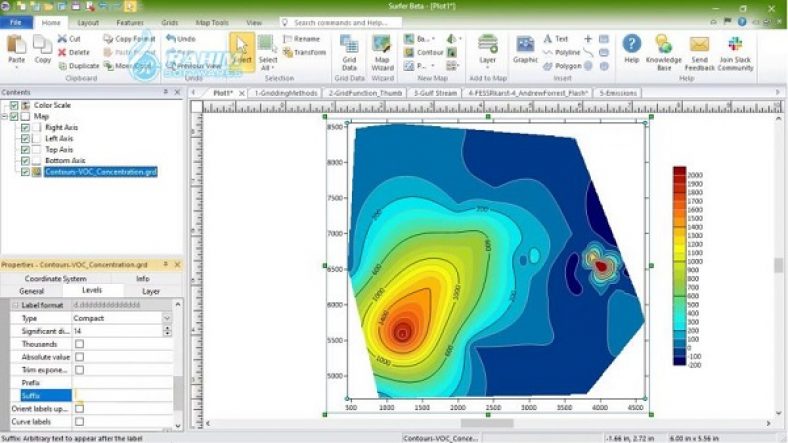Open the File menu
The height and width of the screenshot is (443, 788).
pyautogui.click(x=16, y=23)
